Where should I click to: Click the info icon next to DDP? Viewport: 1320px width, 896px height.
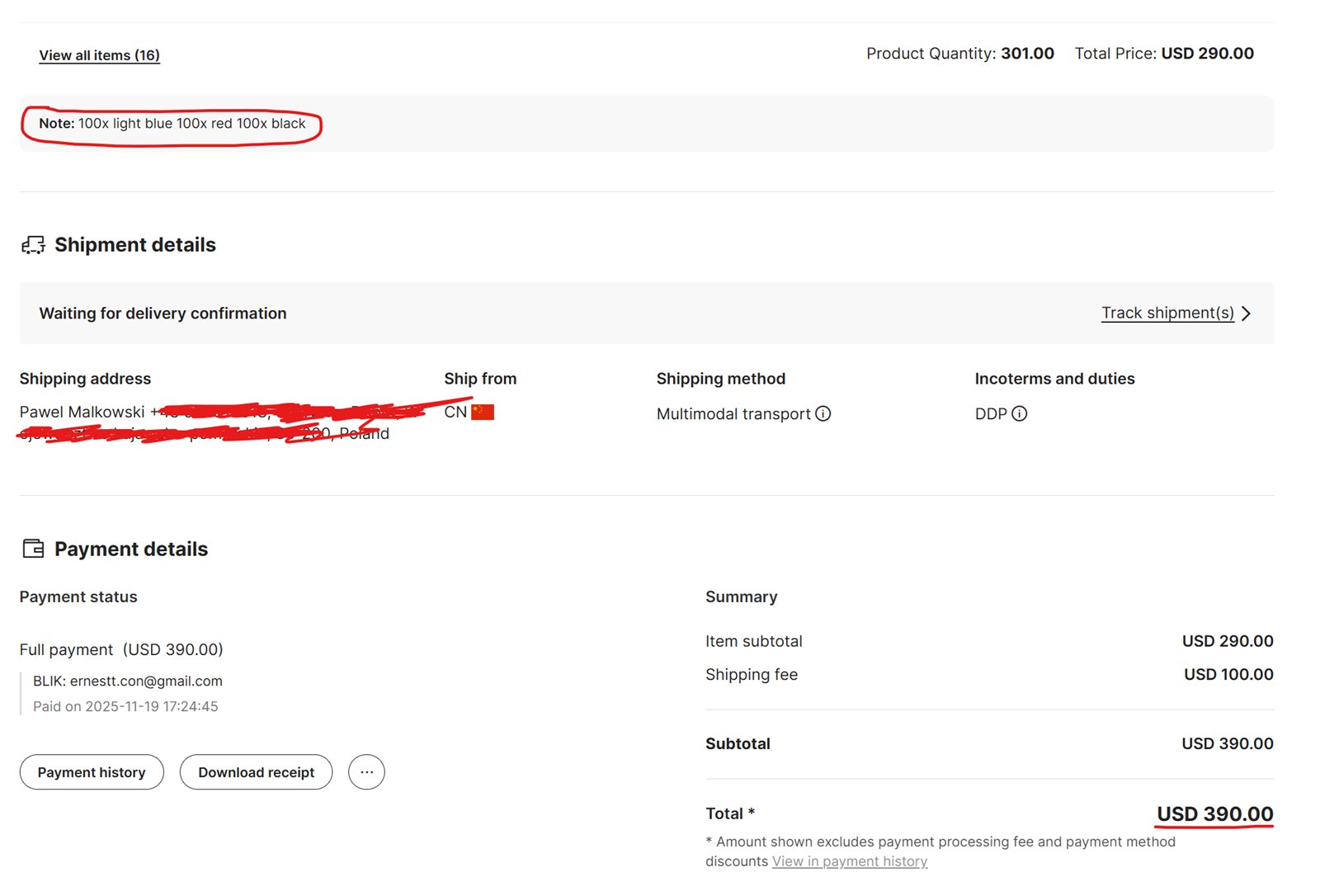pos(1019,413)
